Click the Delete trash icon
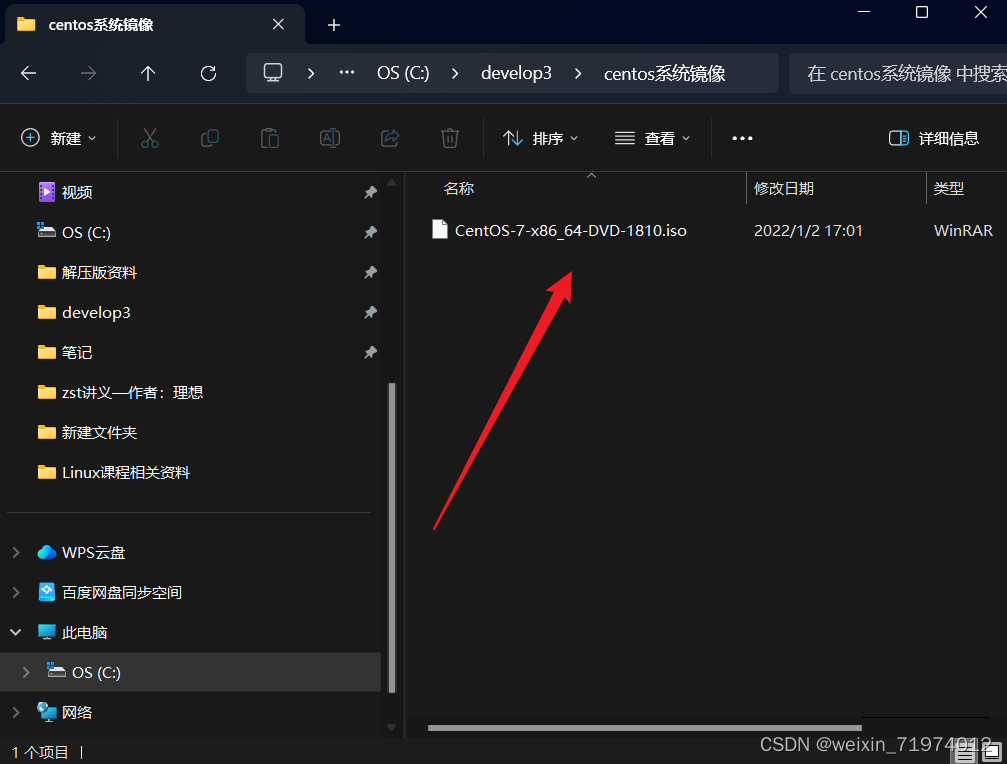Viewport: 1007px width, 764px height. [450, 138]
